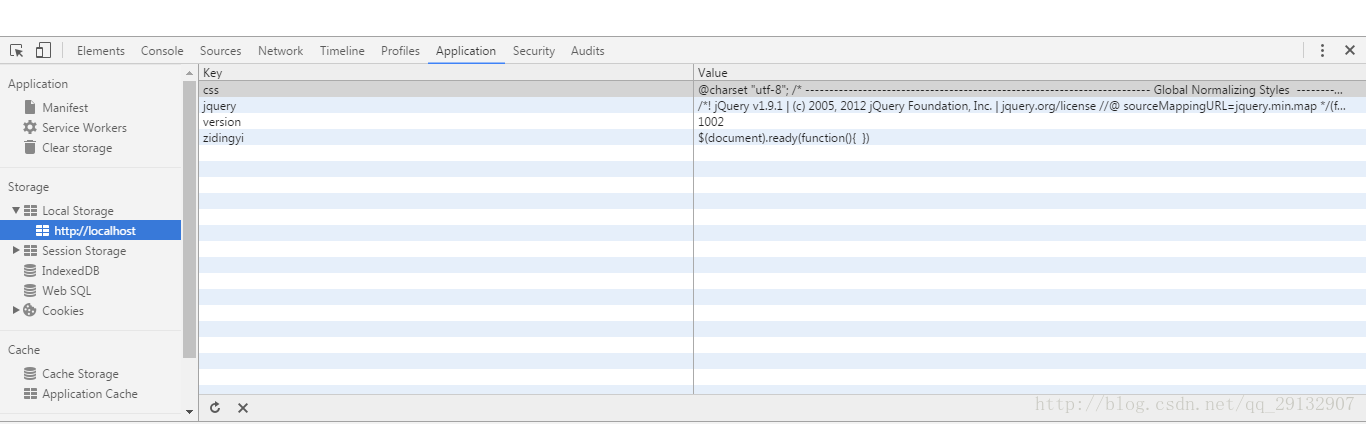1366x424 pixels.
Task: Click the Local Storage label
Action: point(78,210)
